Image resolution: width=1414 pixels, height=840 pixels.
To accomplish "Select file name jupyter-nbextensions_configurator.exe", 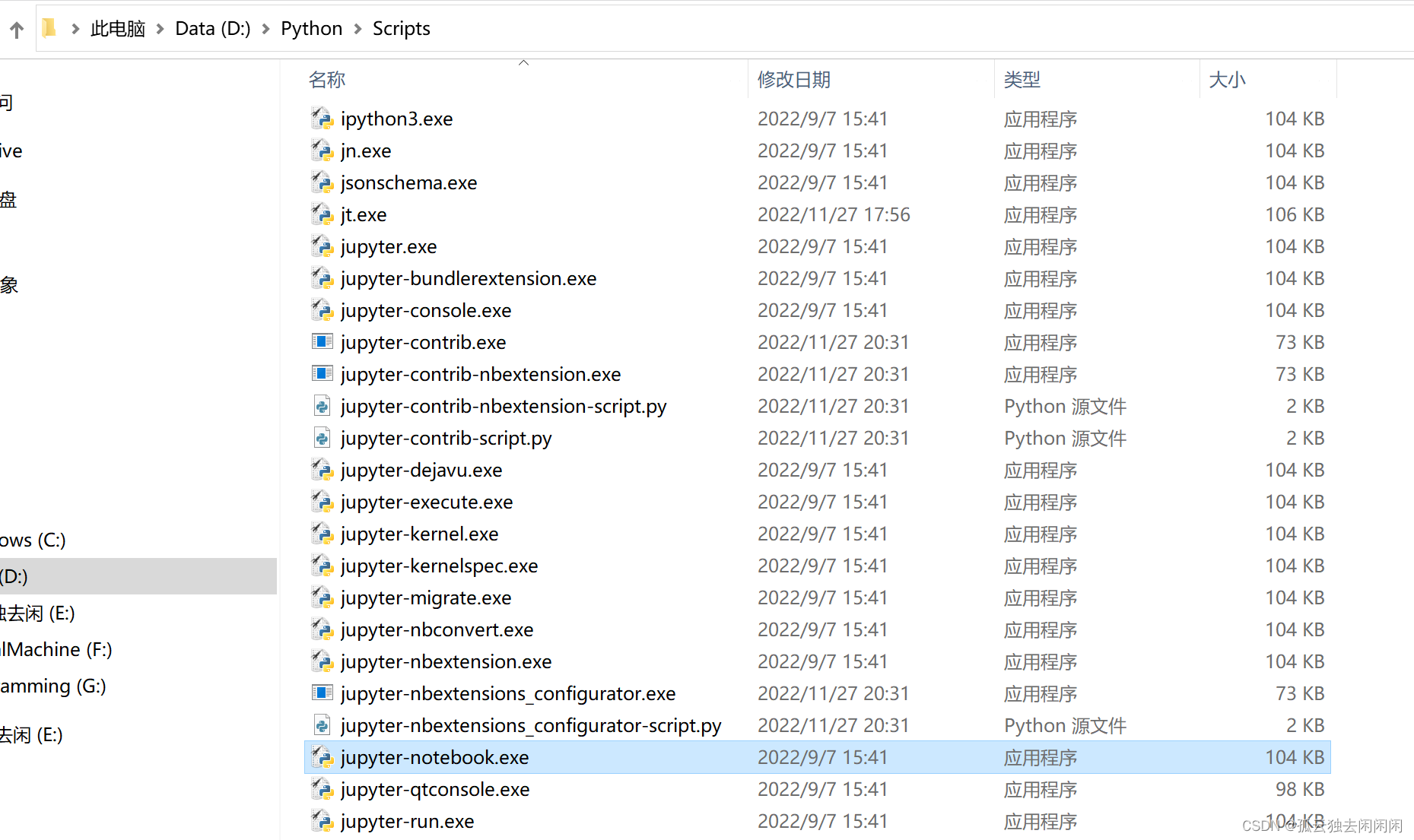I will [508, 693].
